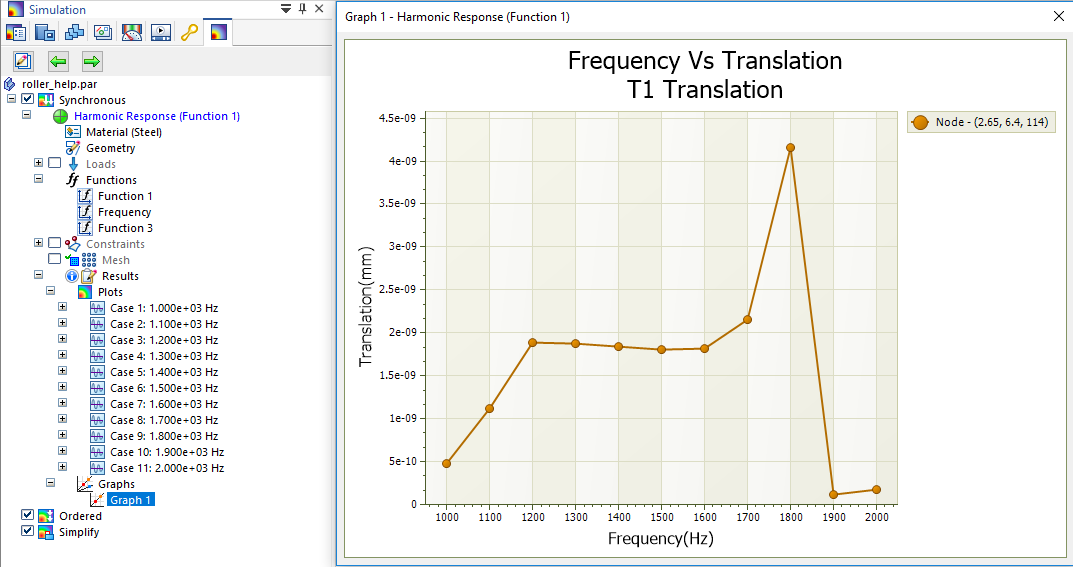This screenshot has width=1073, height=567.
Task: Expand the Loads tree node
Action: [39, 164]
